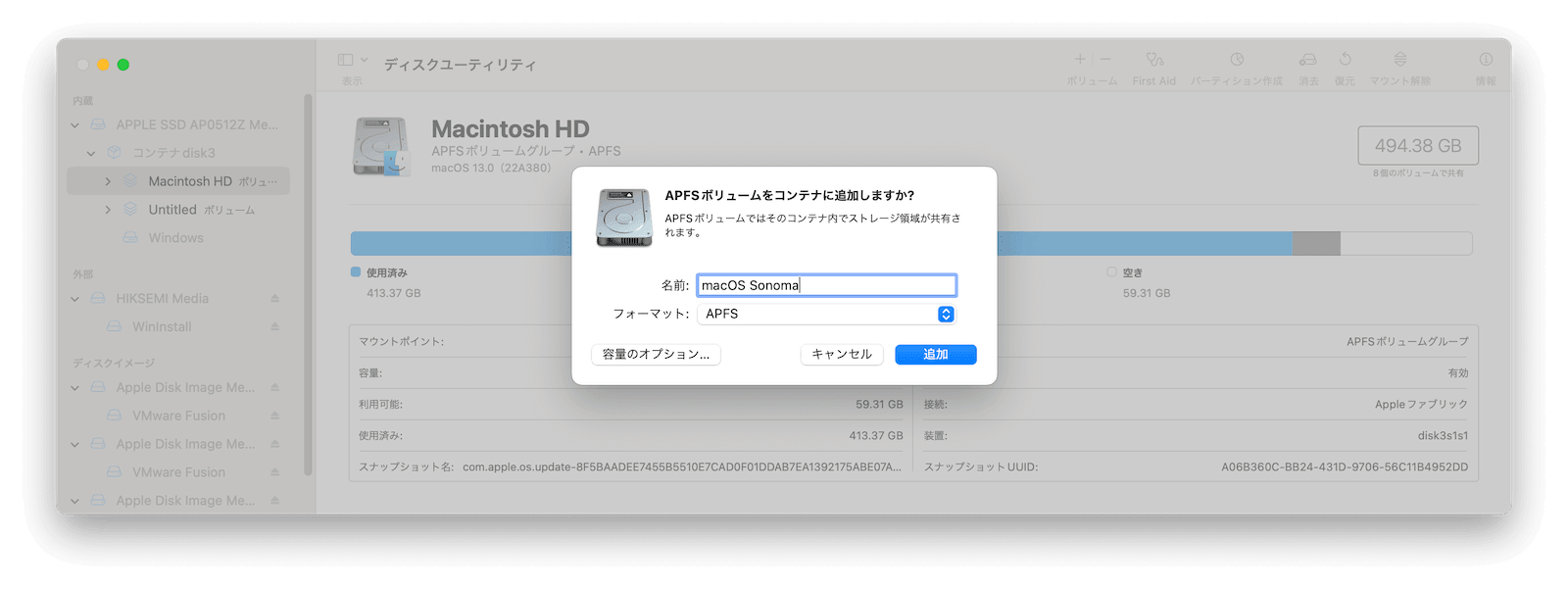Viewport: 1568px width, 589px height.
Task: Eject the third Apple Disk Image
Action: coord(275,500)
